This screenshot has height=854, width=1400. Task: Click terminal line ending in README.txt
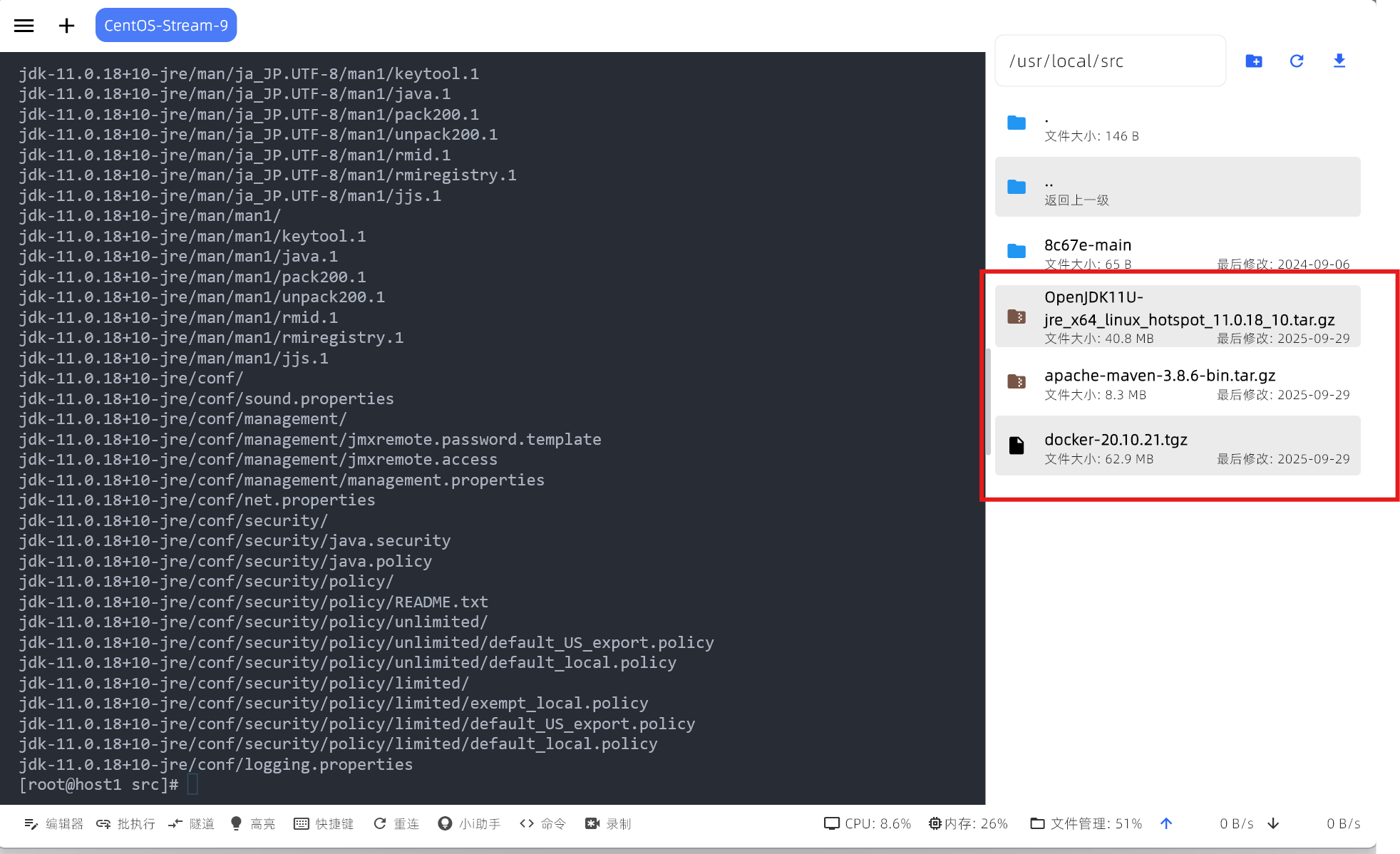[x=253, y=602]
